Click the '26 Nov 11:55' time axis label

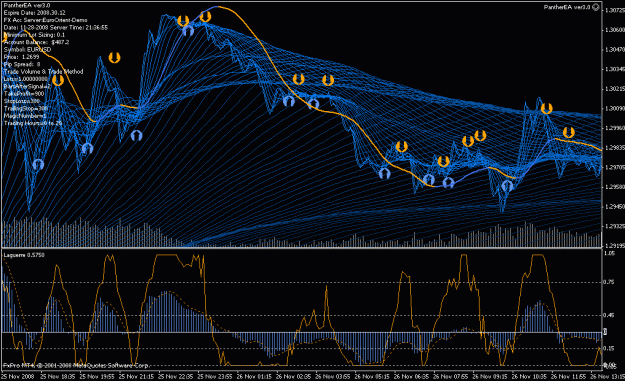[569, 377]
